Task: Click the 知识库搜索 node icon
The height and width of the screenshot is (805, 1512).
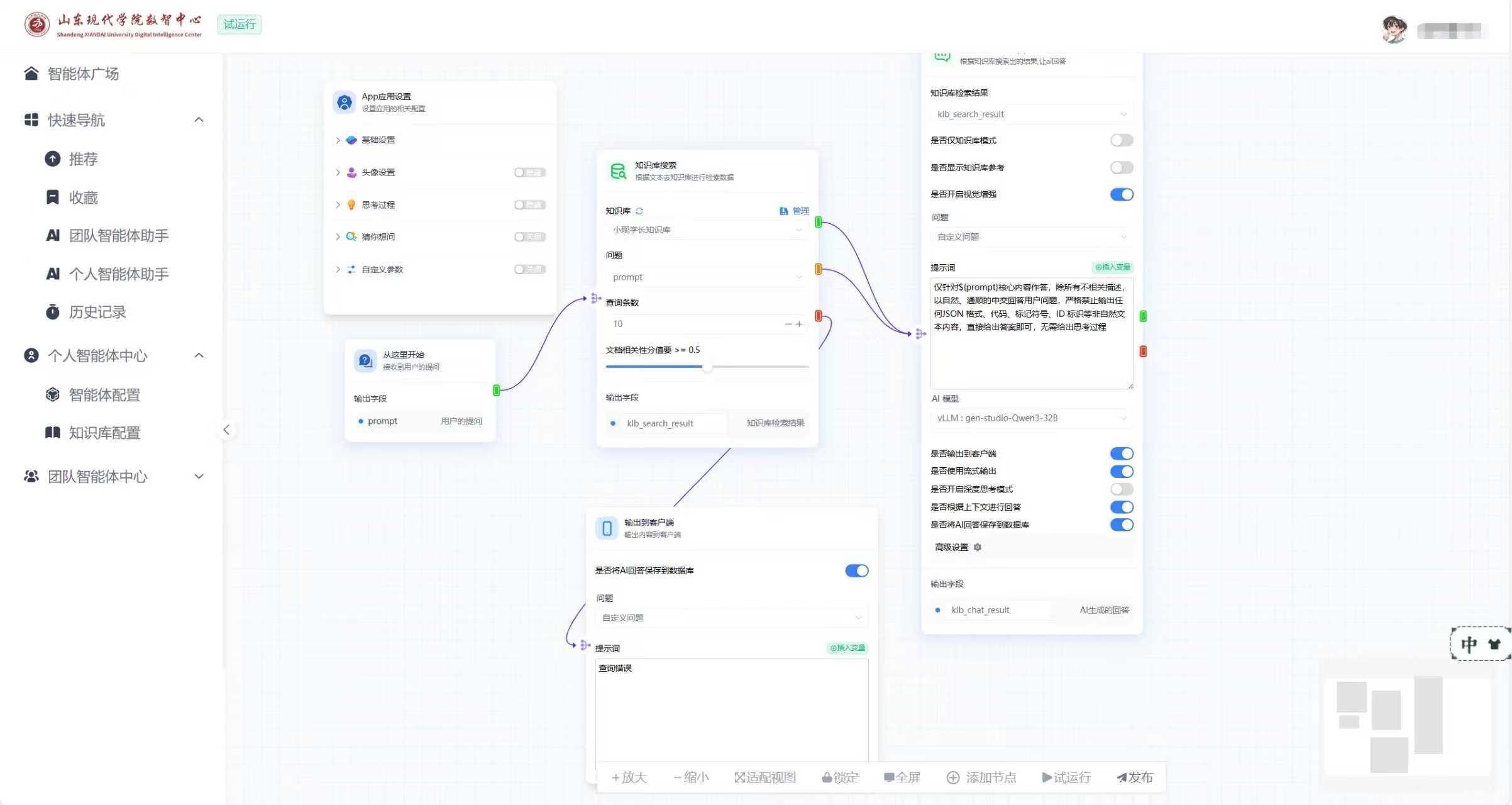Action: click(x=618, y=171)
